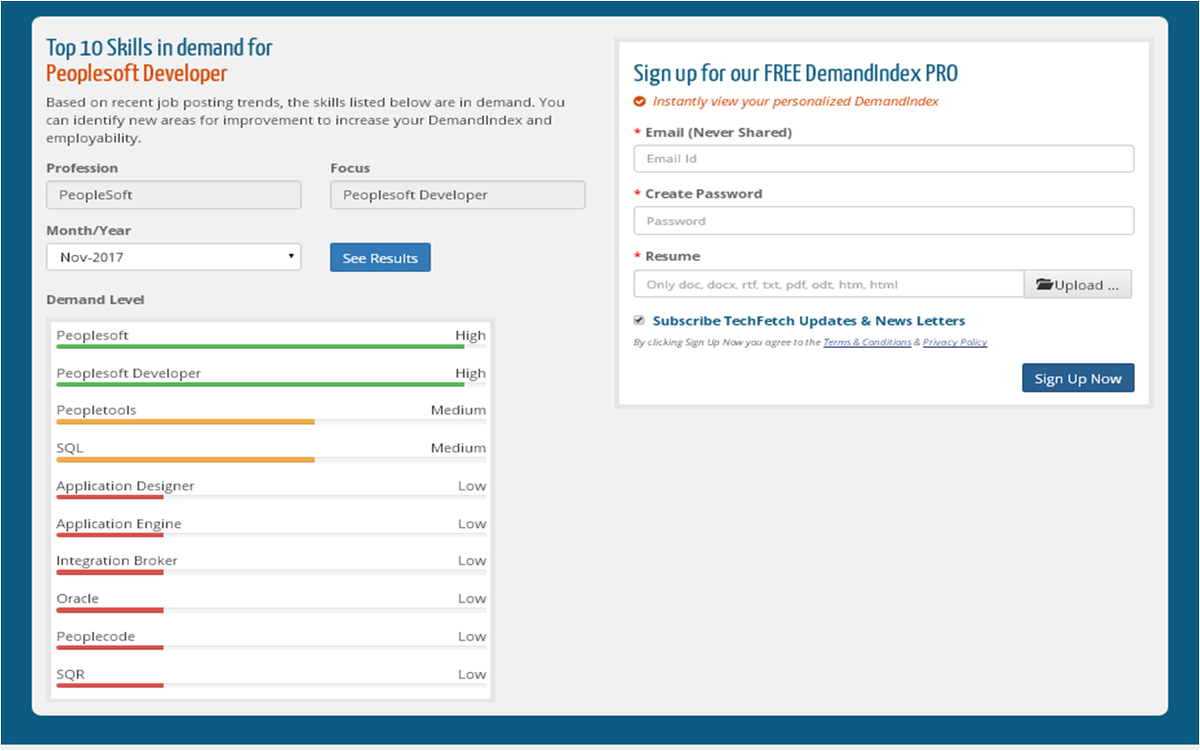Click the Instantly view your personalized DemandIndex text

click(x=796, y=101)
